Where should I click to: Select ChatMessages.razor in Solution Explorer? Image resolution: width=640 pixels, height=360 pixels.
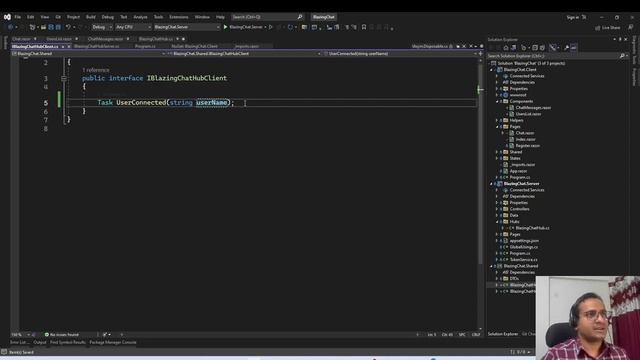click(533, 108)
